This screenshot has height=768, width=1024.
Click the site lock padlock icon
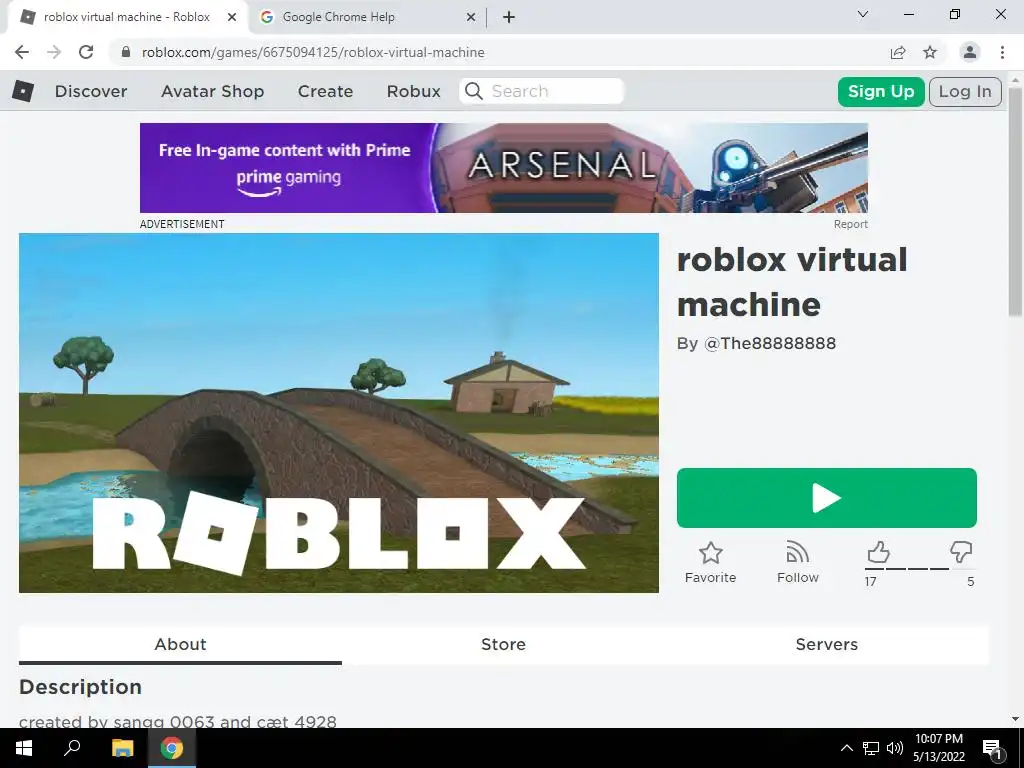pos(126,52)
